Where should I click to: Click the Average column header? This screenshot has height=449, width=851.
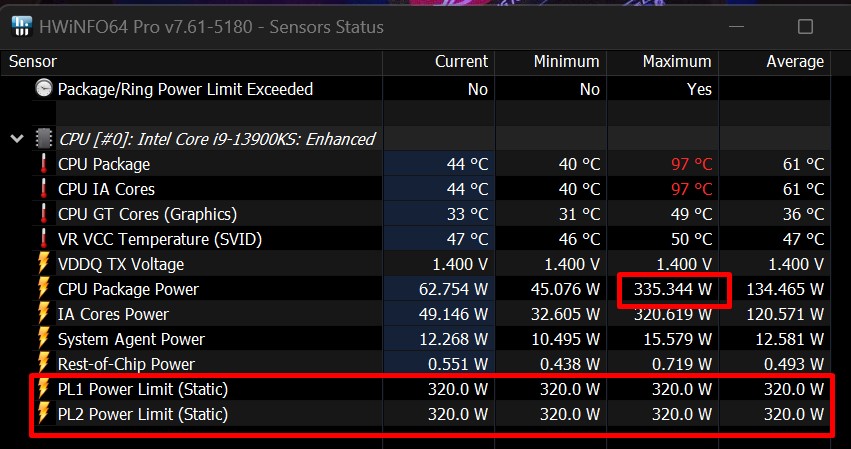[795, 61]
